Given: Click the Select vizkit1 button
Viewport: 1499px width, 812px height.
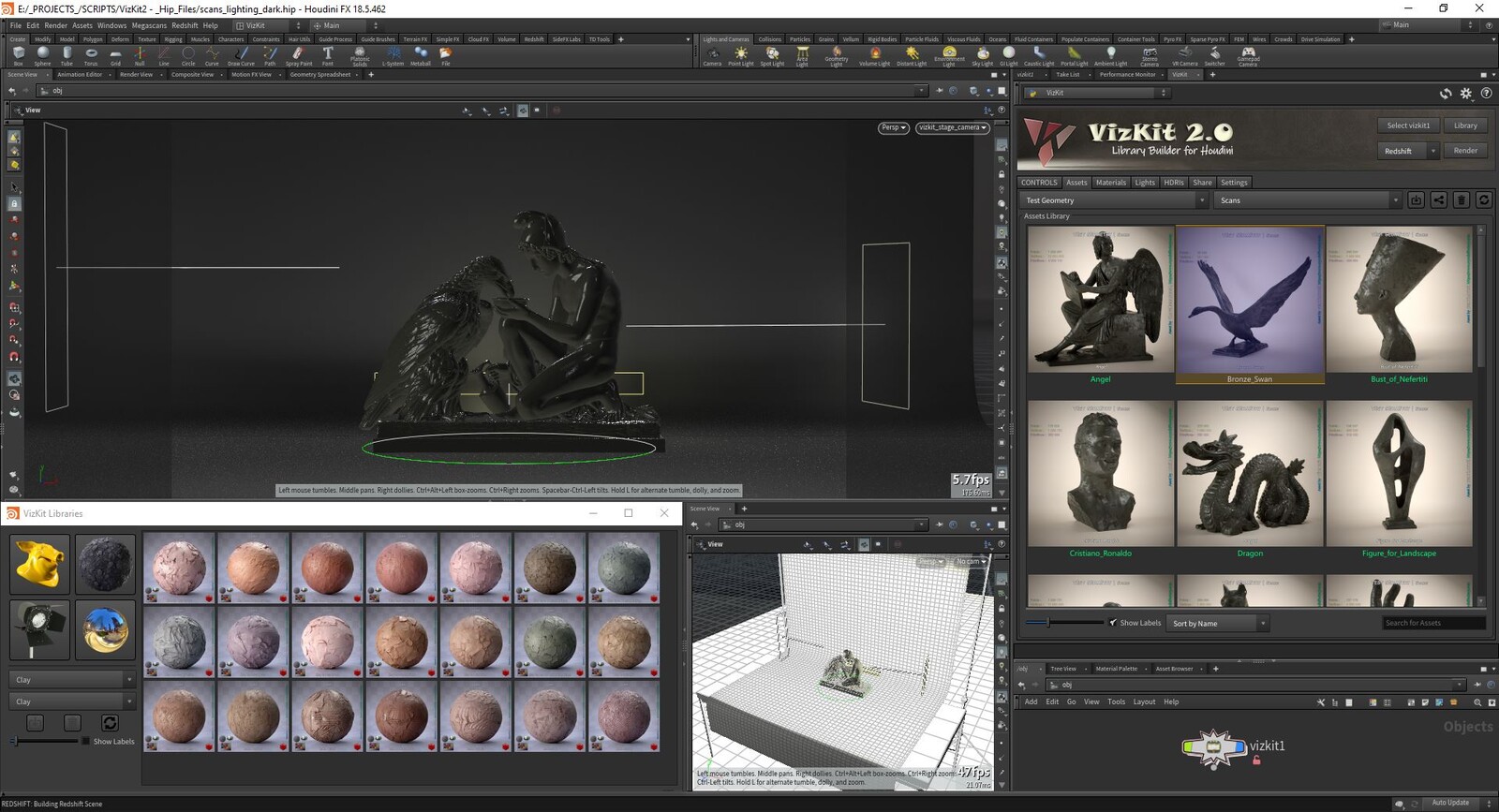Looking at the screenshot, I should point(1408,125).
